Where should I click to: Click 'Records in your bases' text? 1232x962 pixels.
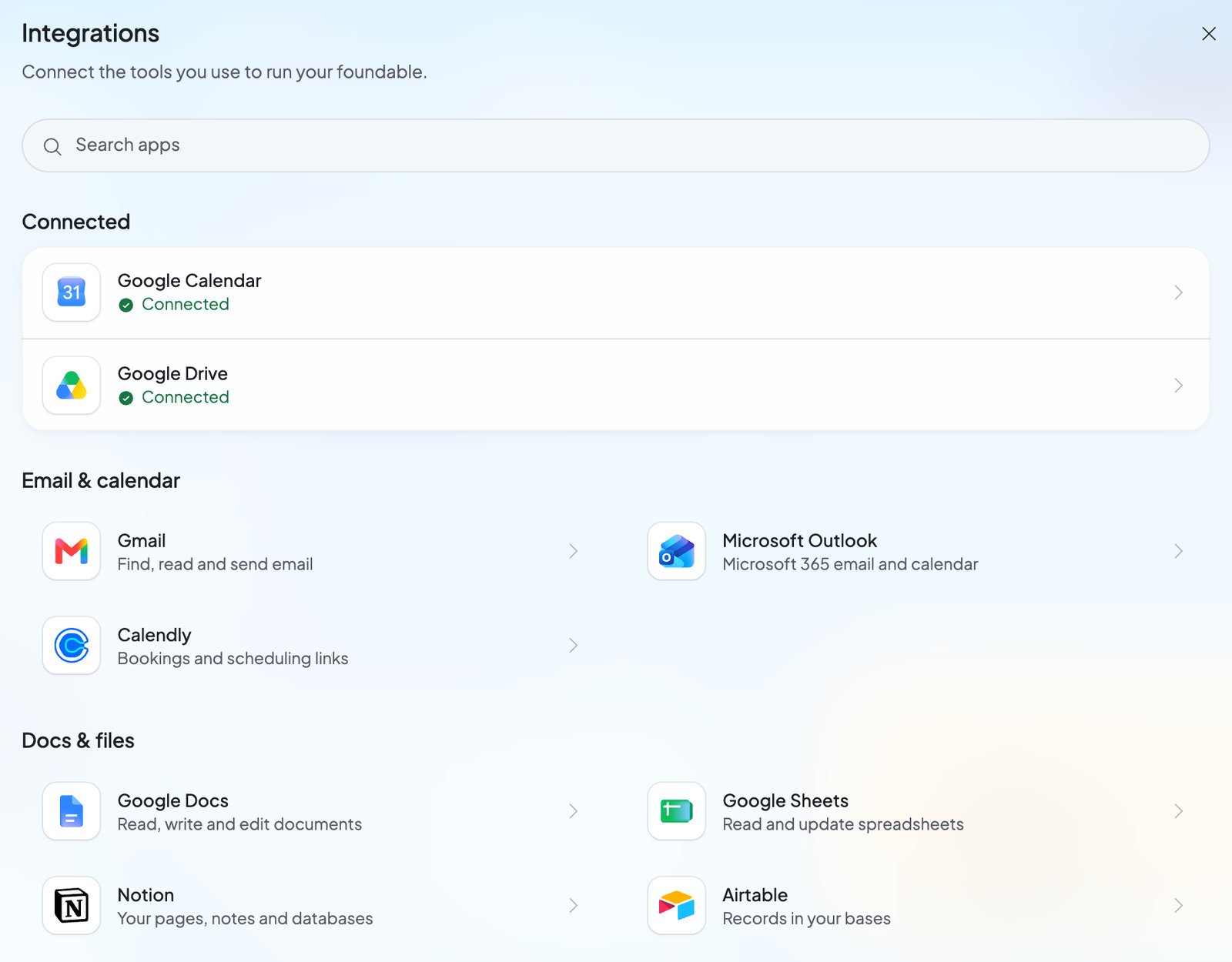point(806,919)
